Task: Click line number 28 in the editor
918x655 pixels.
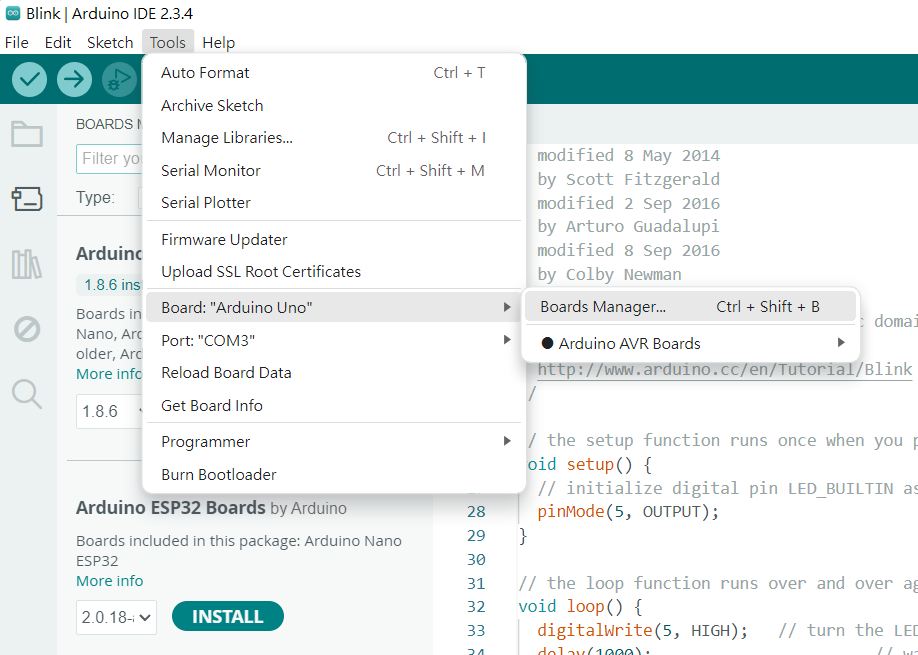Action: tap(477, 511)
